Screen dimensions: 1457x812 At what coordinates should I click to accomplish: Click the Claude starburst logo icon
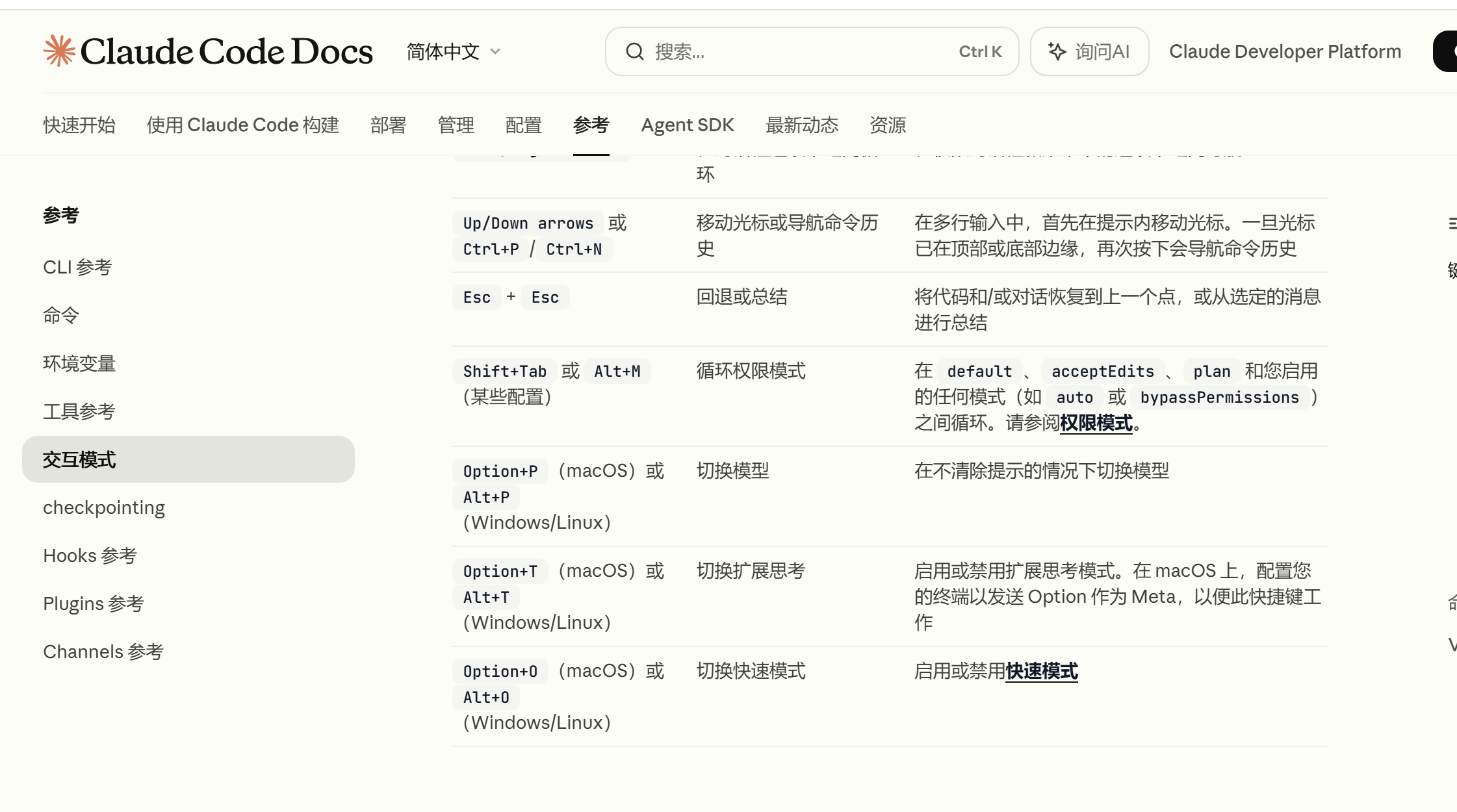(59, 51)
